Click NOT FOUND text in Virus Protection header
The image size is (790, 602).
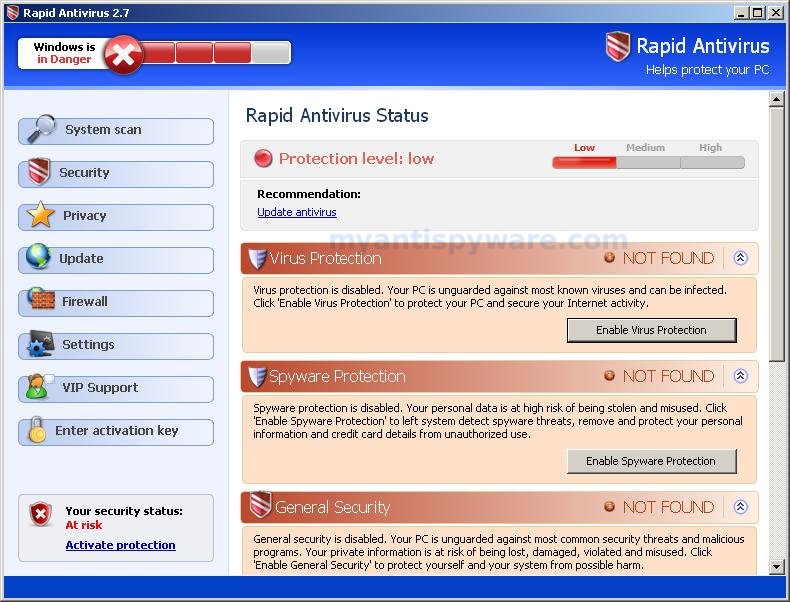669,258
